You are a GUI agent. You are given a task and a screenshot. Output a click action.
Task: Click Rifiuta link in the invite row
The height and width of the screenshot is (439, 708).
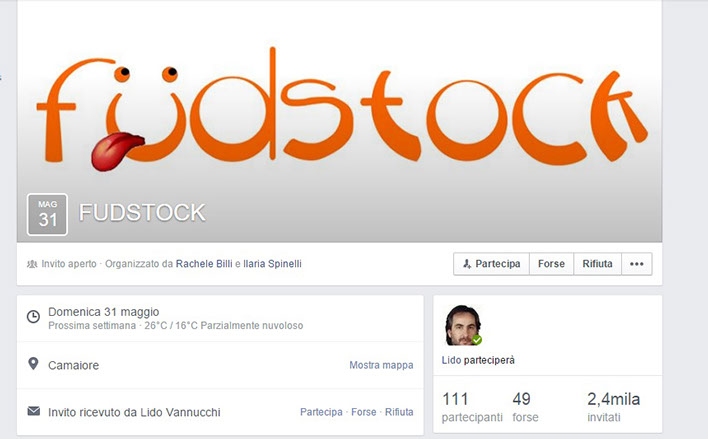(x=399, y=412)
